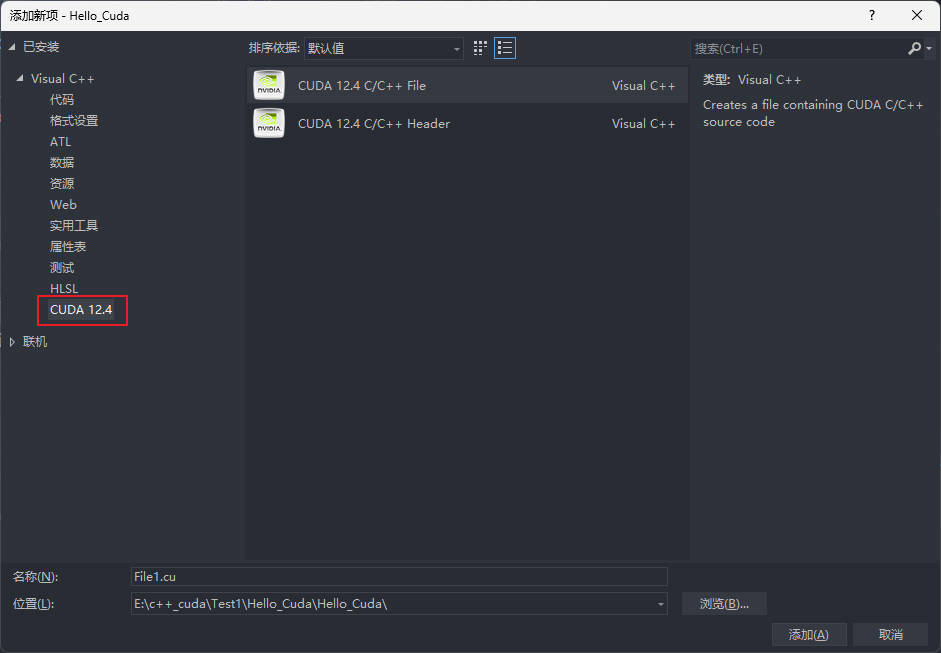941x653 pixels.
Task: Select the 数据 category
Action: pyautogui.click(x=62, y=163)
